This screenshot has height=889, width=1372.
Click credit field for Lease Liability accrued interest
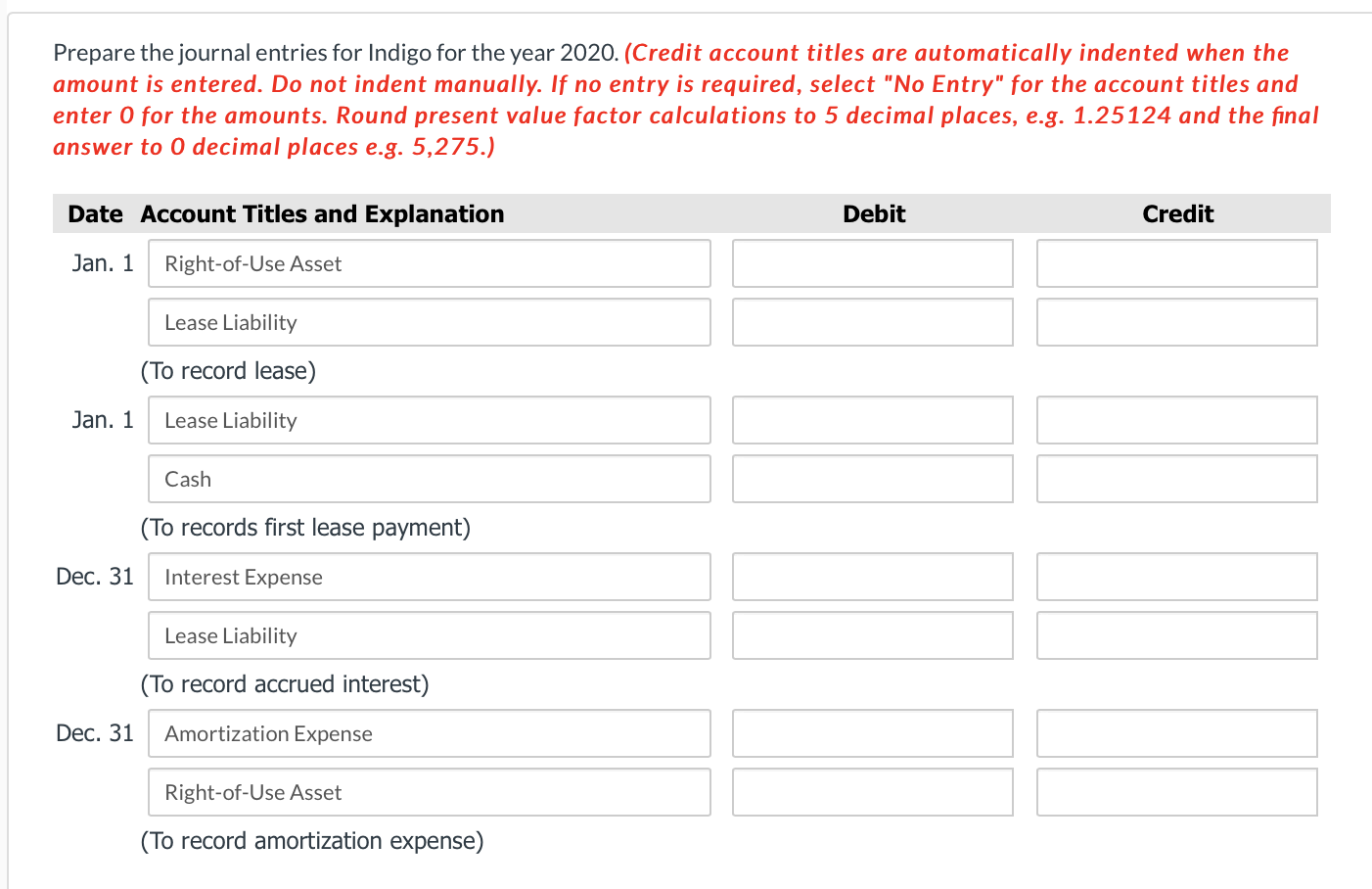tap(1177, 635)
